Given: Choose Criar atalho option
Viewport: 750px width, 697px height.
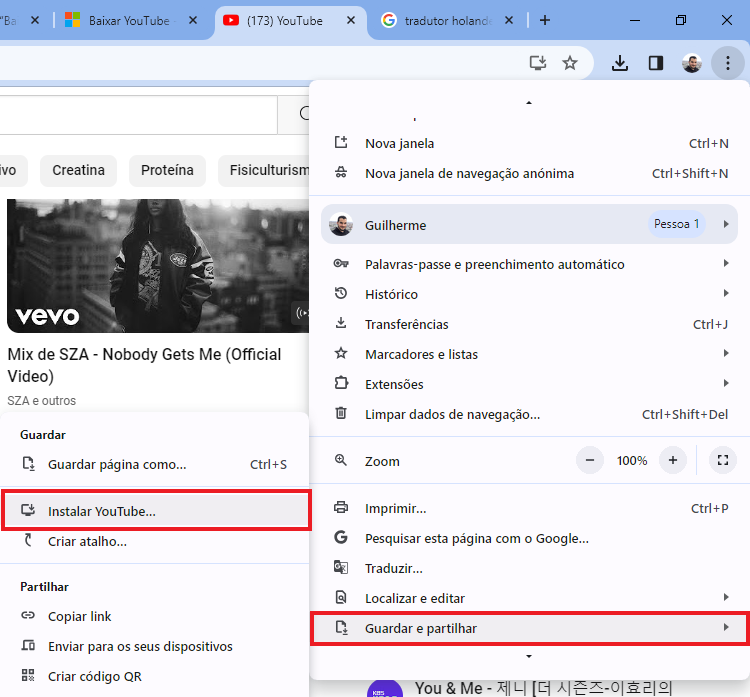Looking at the screenshot, I should pos(154,542).
